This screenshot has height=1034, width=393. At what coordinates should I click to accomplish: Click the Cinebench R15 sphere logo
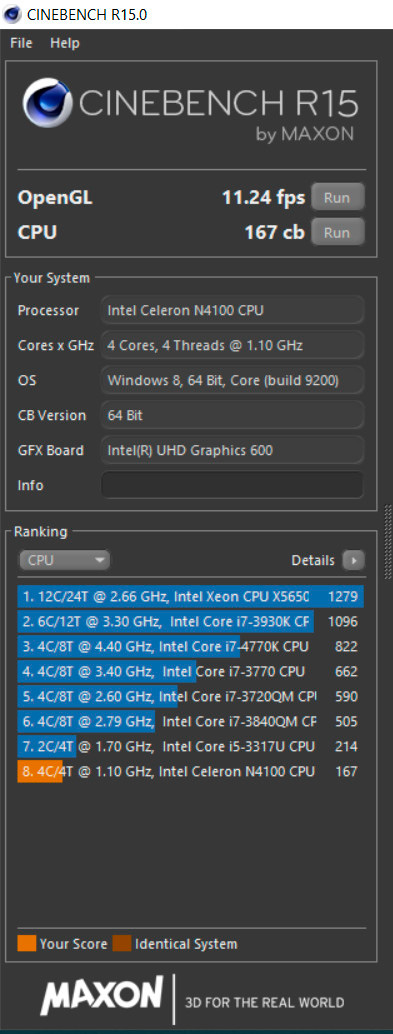coord(49,104)
